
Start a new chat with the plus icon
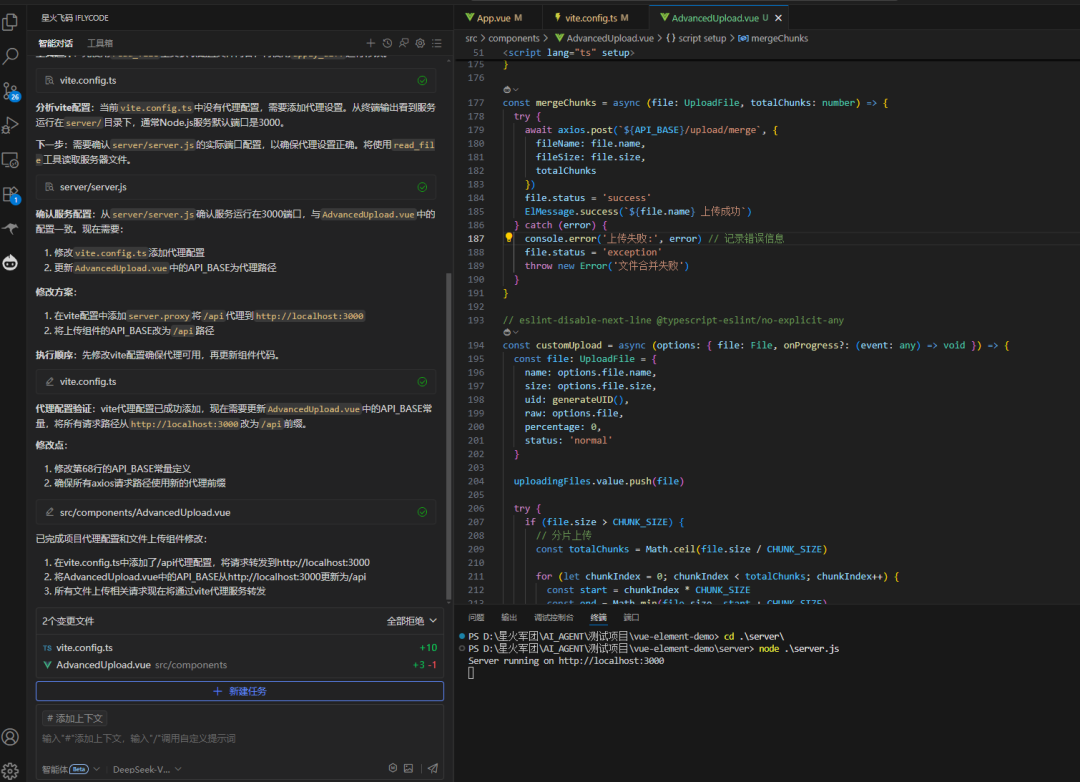pos(371,42)
